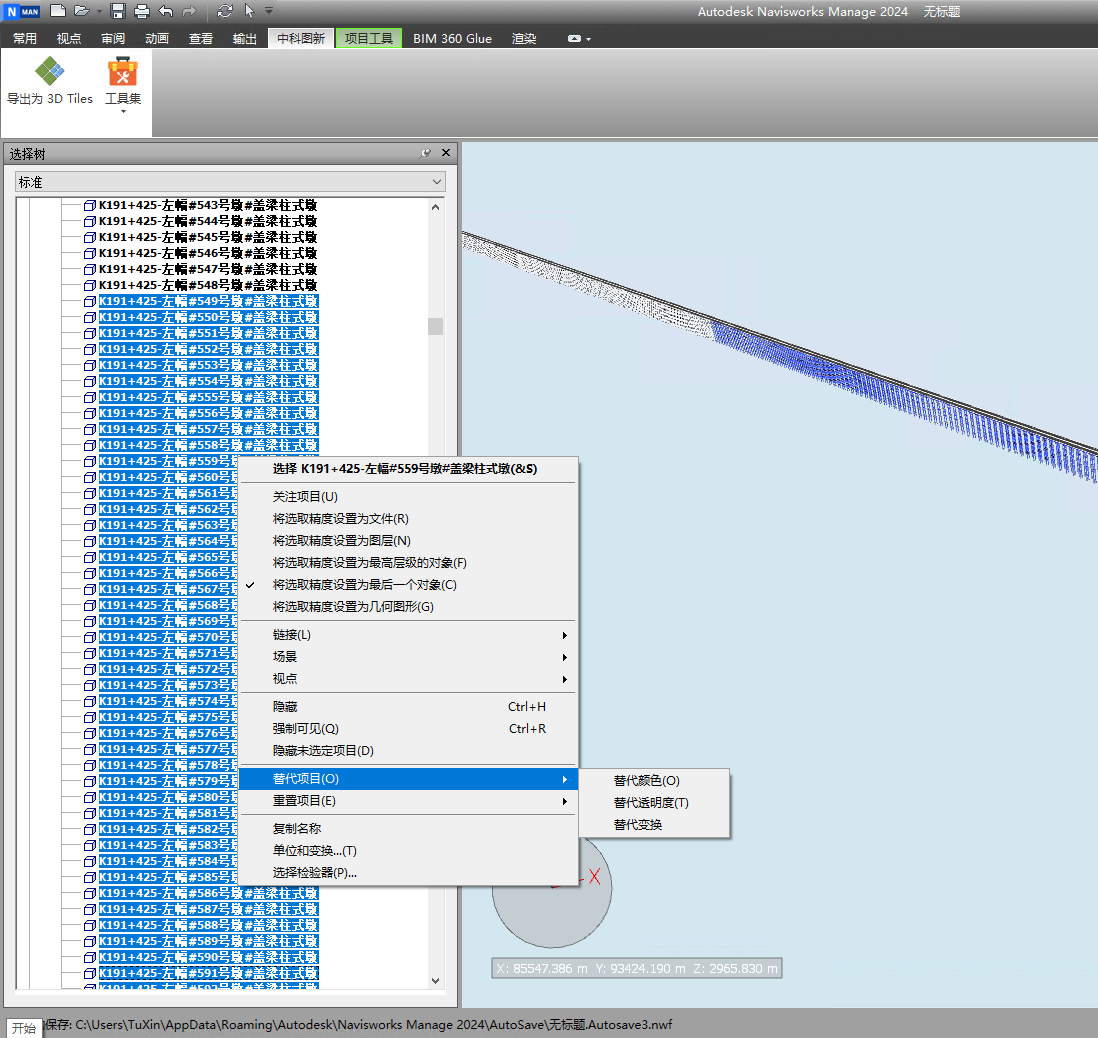The width and height of the screenshot is (1098, 1038).
Task: Save the file with the floppy icon
Action: (x=118, y=11)
